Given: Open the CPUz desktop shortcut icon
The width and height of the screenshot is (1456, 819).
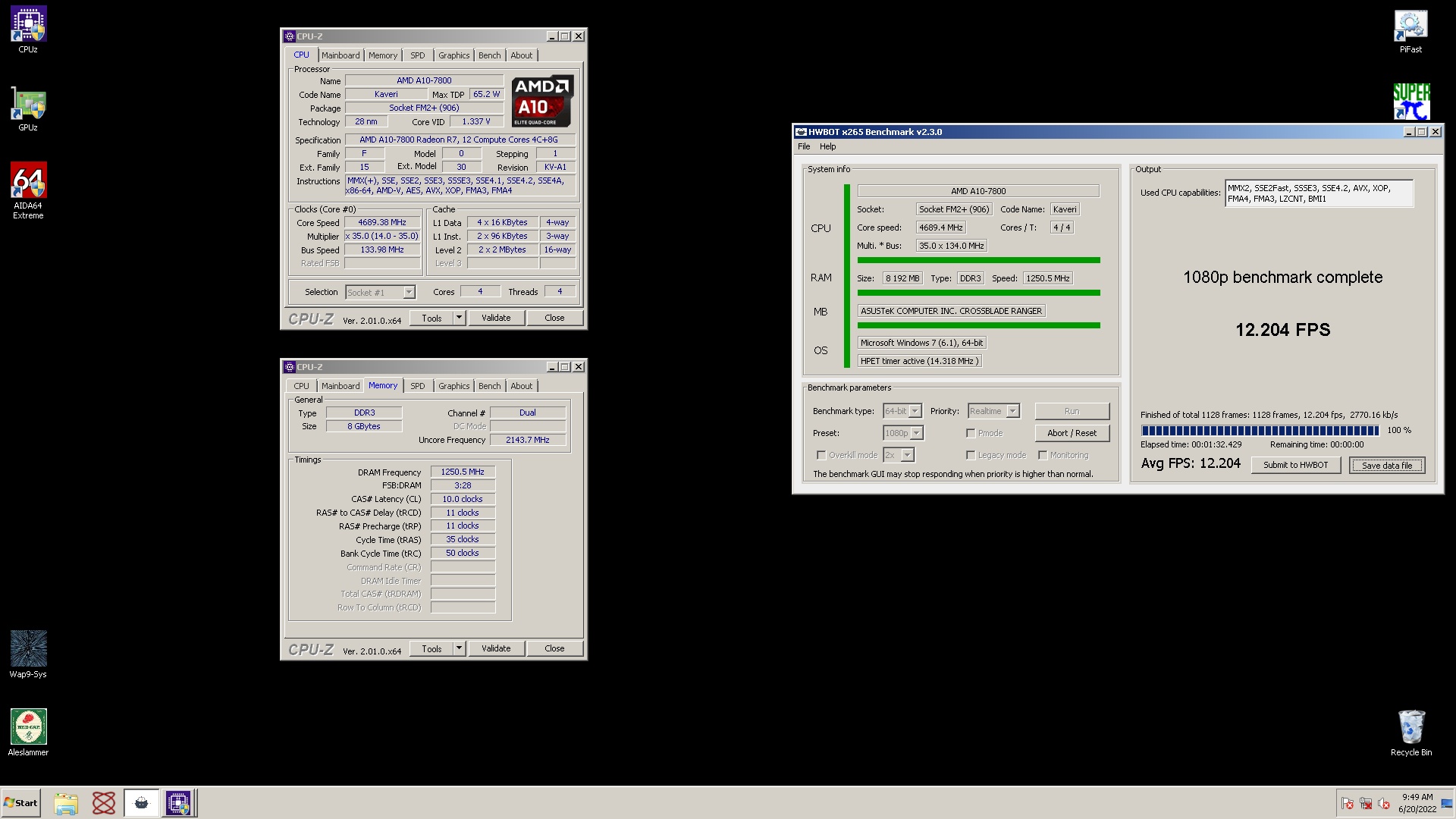Looking at the screenshot, I should [28, 24].
